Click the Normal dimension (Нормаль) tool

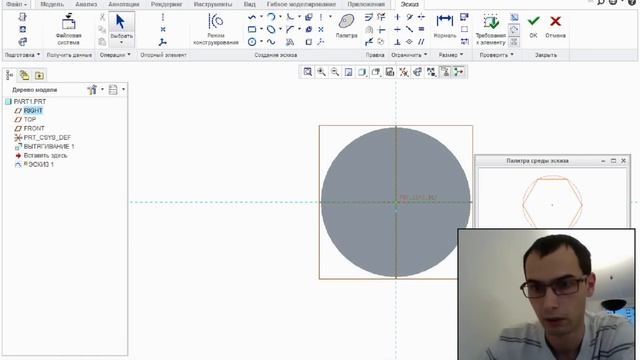click(444, 26)
